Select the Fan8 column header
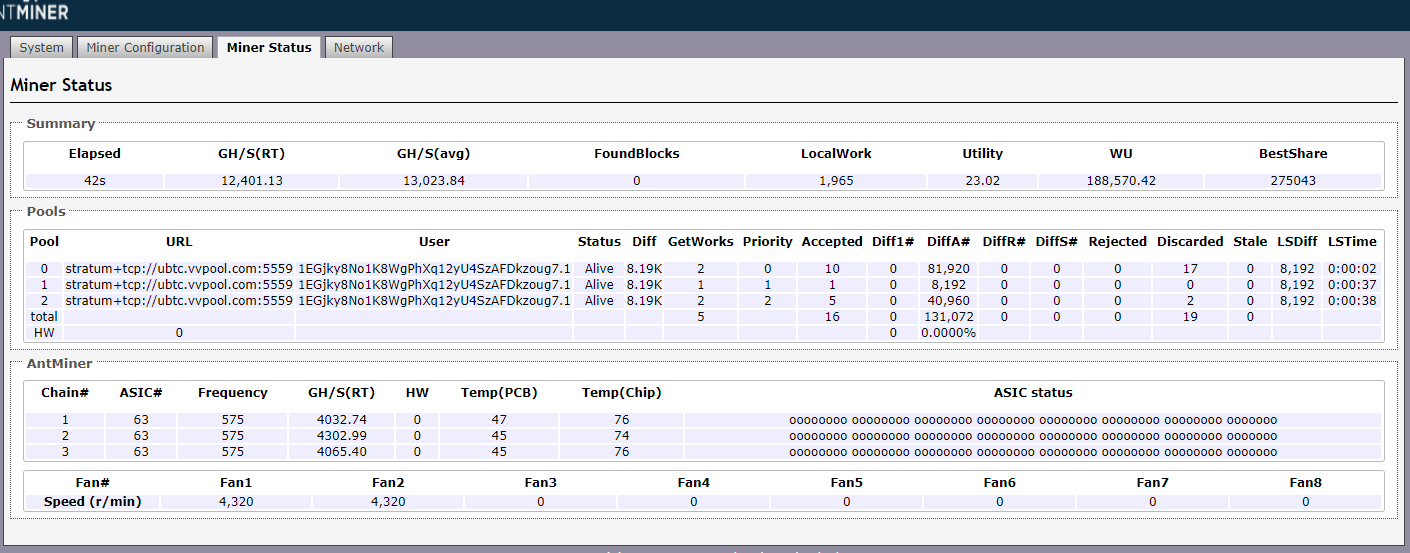This screenshot has width=1410, height=553. pyautogui.click(x=1305, y=482)
